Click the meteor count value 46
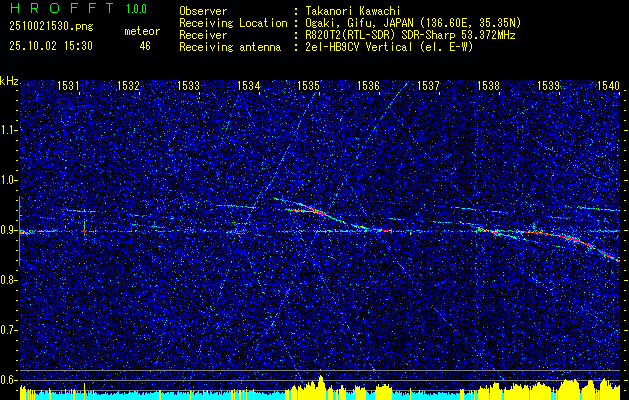Image resolution: width=629 pixels, height=400 pixels. point(145,46)
